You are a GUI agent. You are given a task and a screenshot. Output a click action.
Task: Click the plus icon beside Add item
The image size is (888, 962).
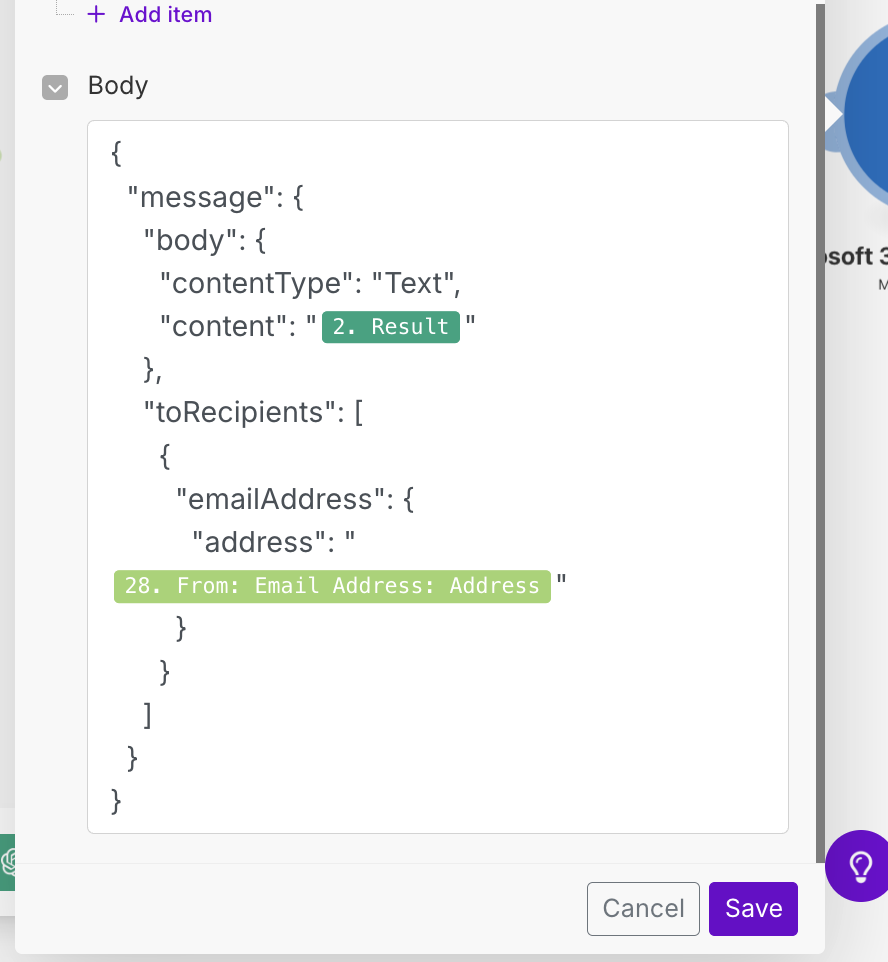96,15
